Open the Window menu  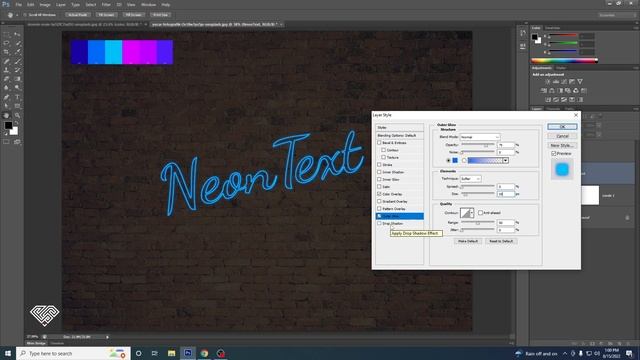(148, 4)
